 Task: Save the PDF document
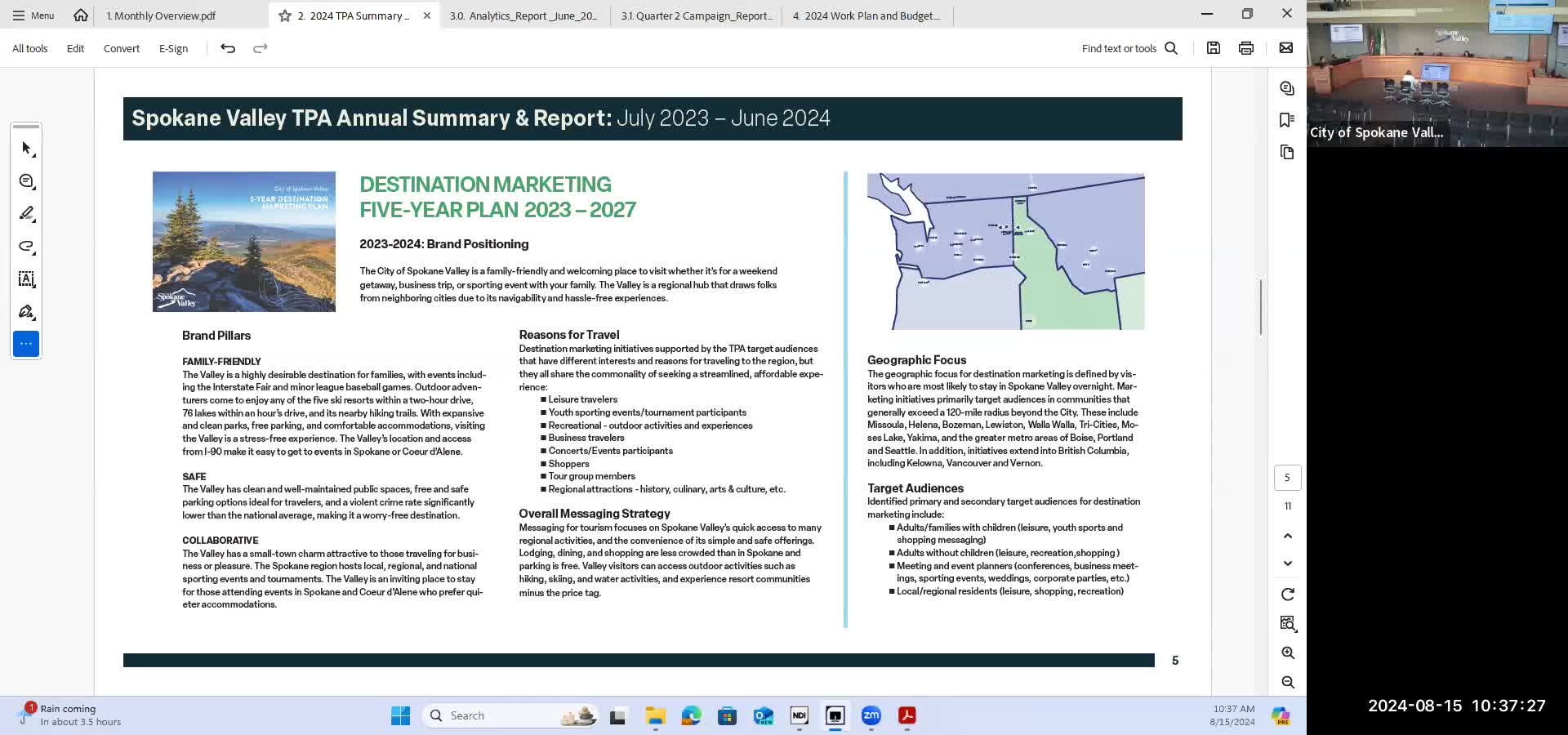tap(1214, 48)
